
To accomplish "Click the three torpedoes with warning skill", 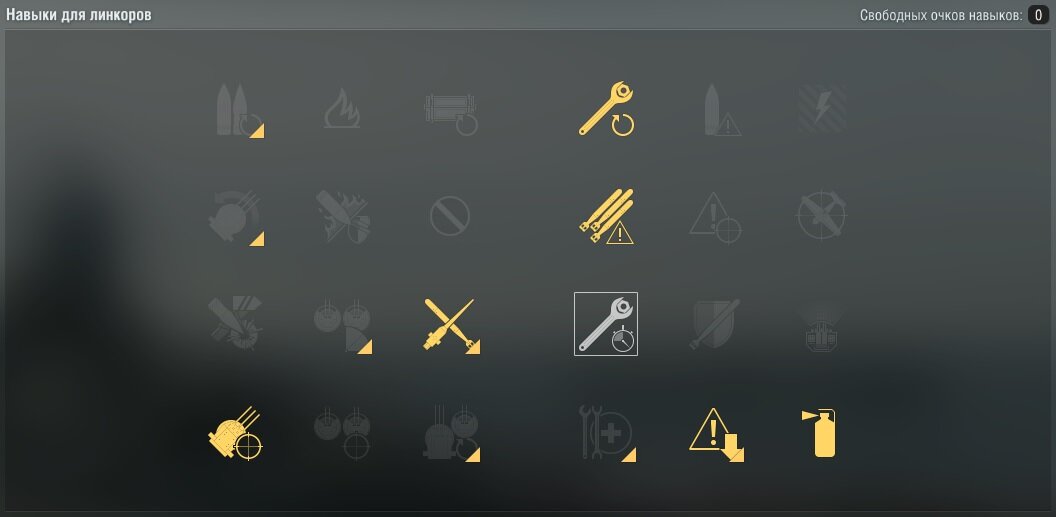I will coord(606,216).
